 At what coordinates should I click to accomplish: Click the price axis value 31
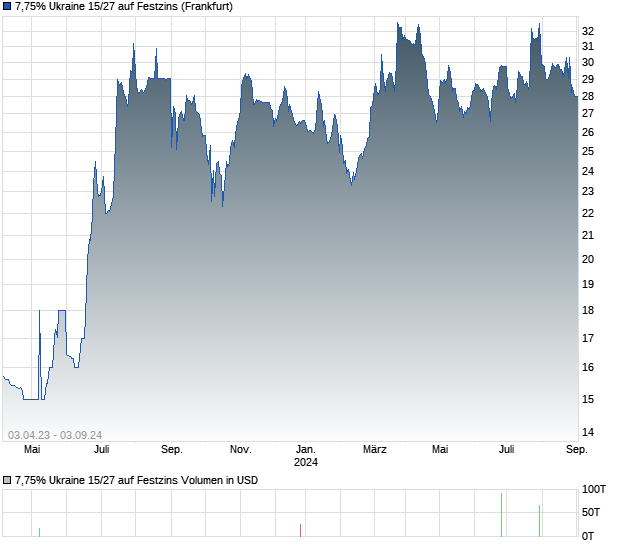(x=588, y=47)
